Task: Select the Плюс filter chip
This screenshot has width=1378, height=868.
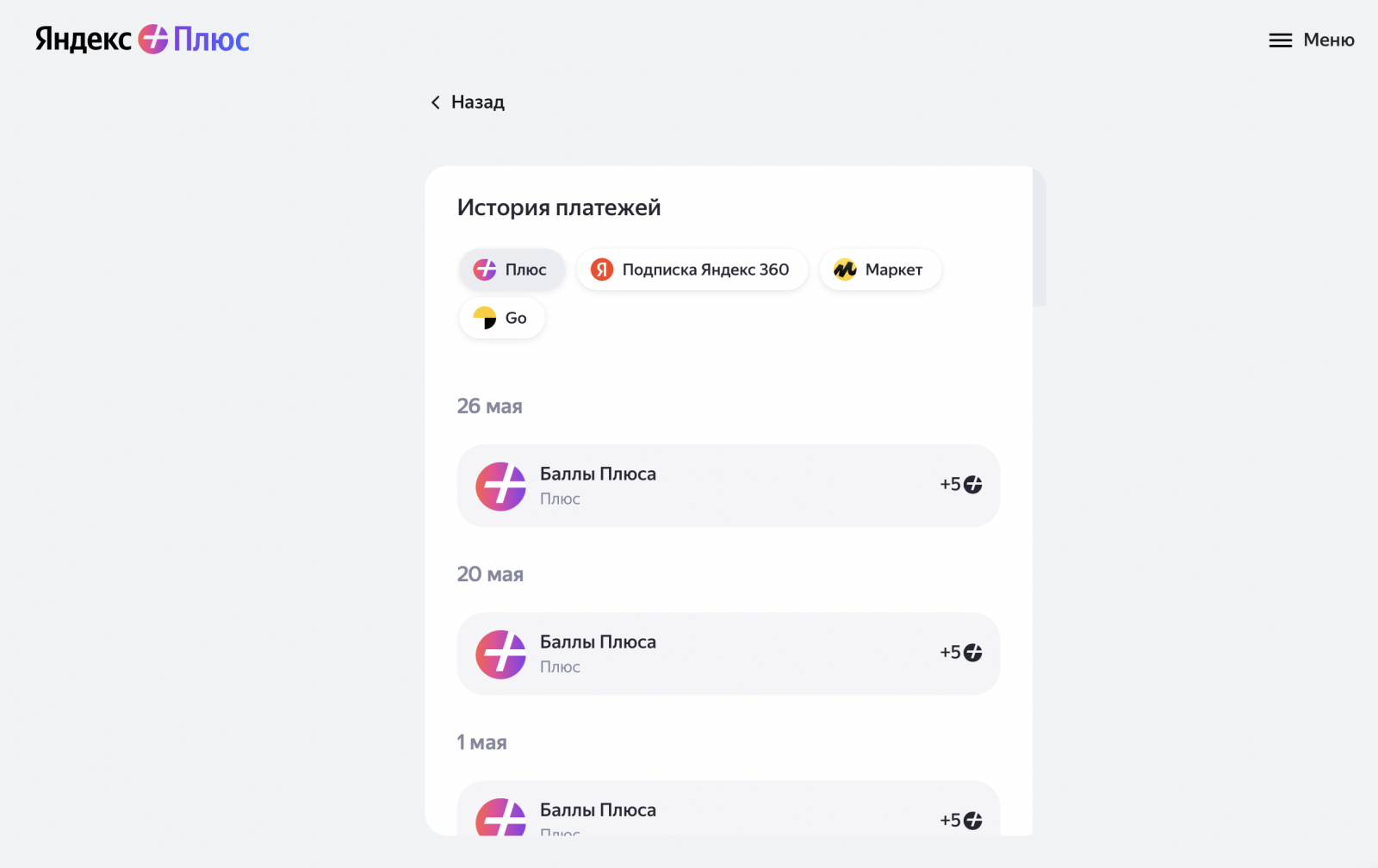Action: 512,270
